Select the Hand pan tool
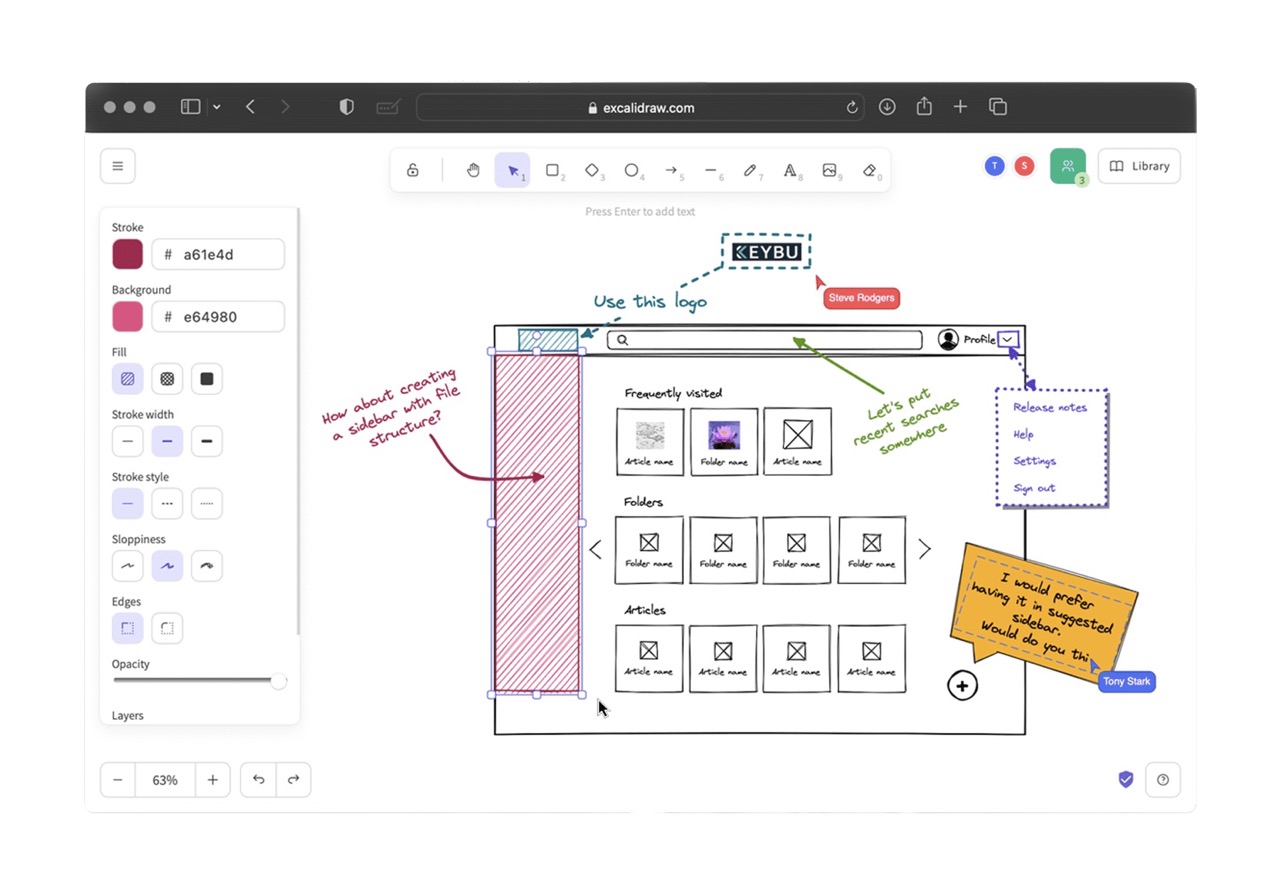Image resolution: width=1280 pixels, height=895 pixels. [x=473, y=170]
